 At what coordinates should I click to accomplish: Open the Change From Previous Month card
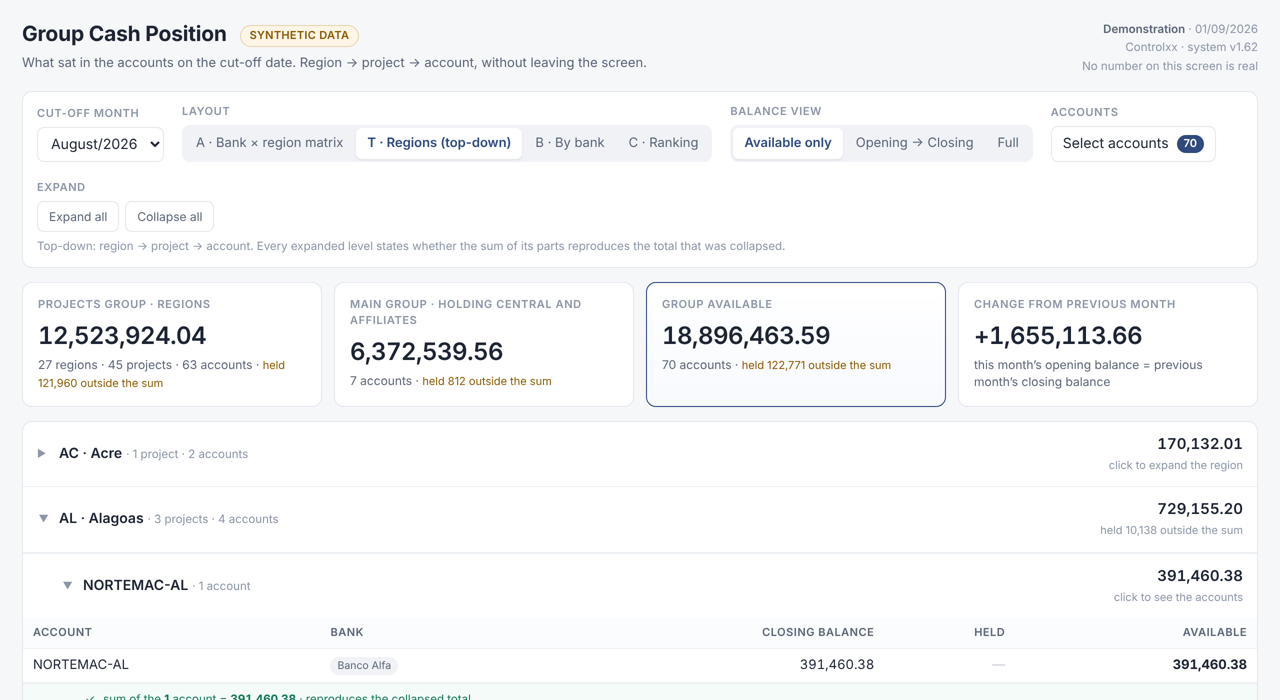point(1108,344)
